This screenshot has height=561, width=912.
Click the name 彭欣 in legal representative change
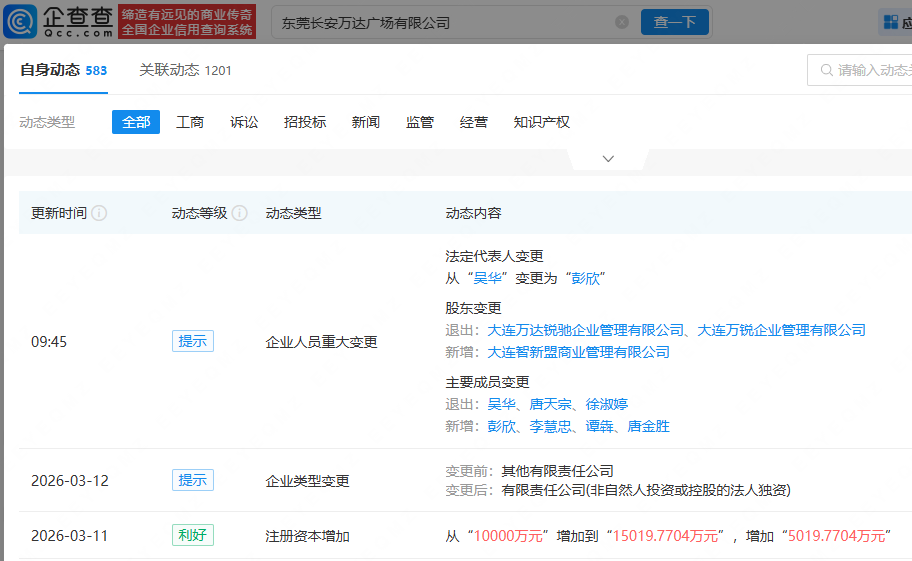(585, 278)
